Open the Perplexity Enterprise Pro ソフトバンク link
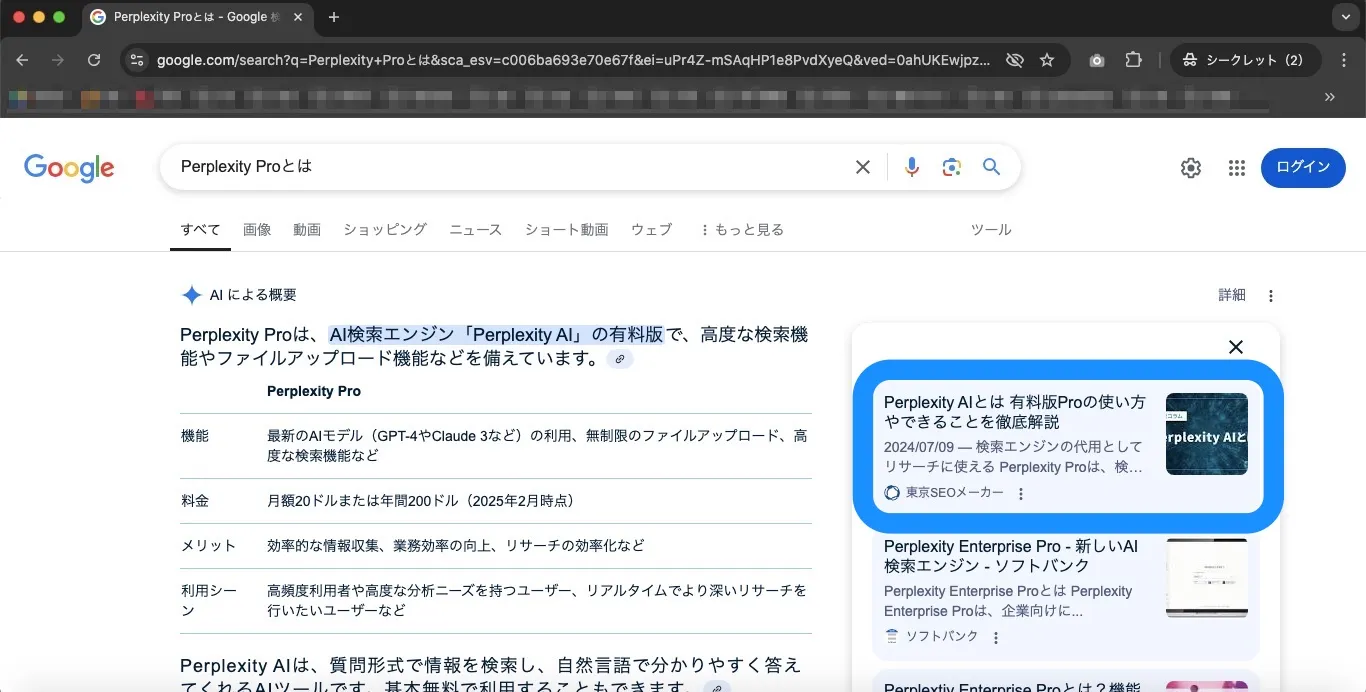Image resolution: width=1366 pixels, height=692 pixels. pos(1011,556)
